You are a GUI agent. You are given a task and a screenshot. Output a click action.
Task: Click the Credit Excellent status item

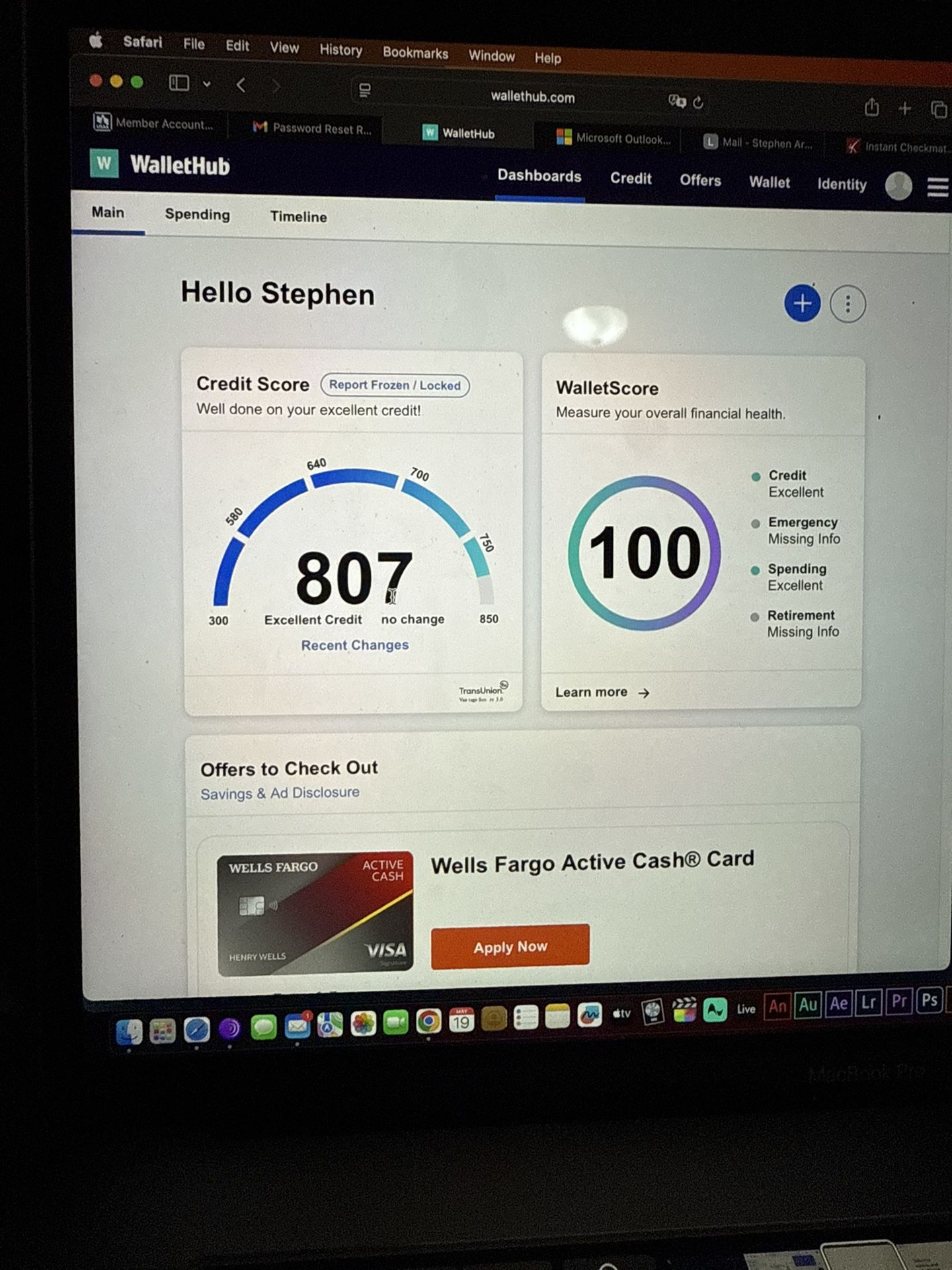point(788,484)
